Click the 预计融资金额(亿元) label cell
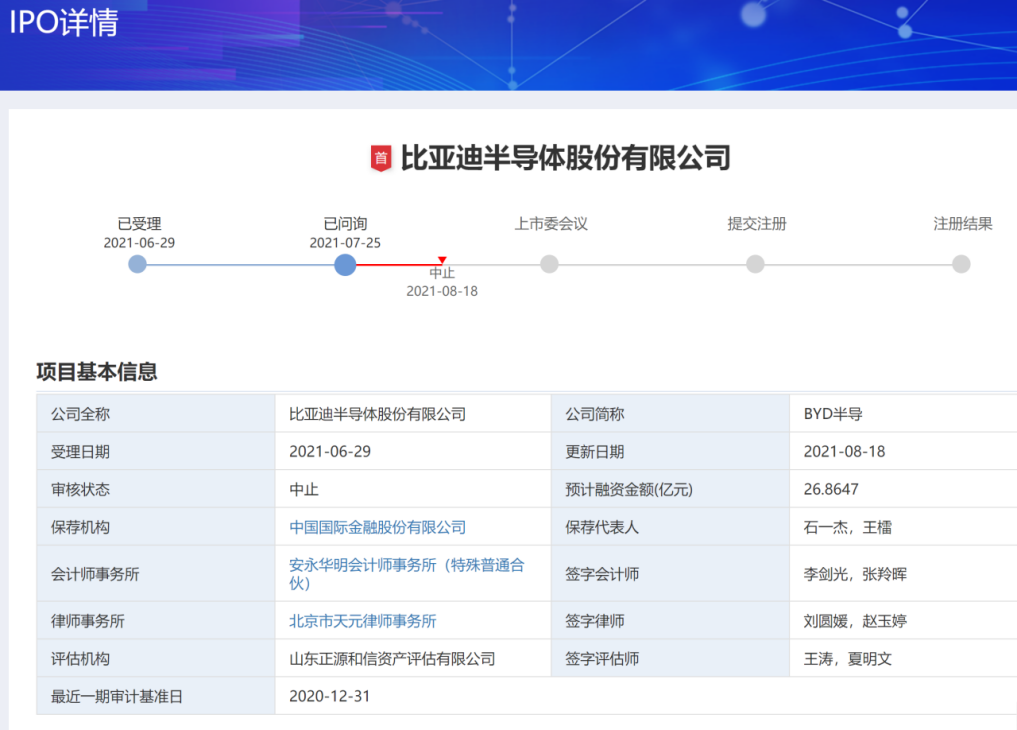 (x=670, y=489)
